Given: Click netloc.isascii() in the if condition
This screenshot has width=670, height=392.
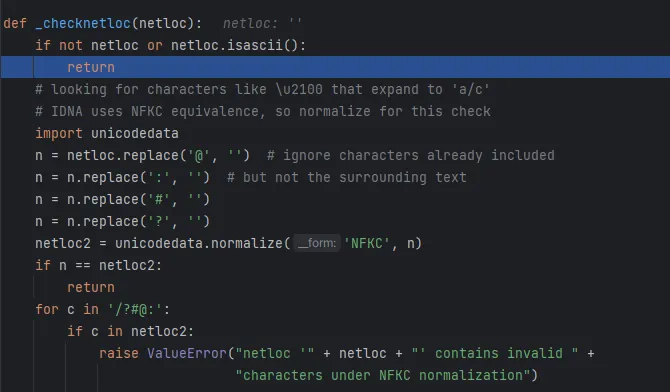Looking at the screenshot, I should coord(235,45).
